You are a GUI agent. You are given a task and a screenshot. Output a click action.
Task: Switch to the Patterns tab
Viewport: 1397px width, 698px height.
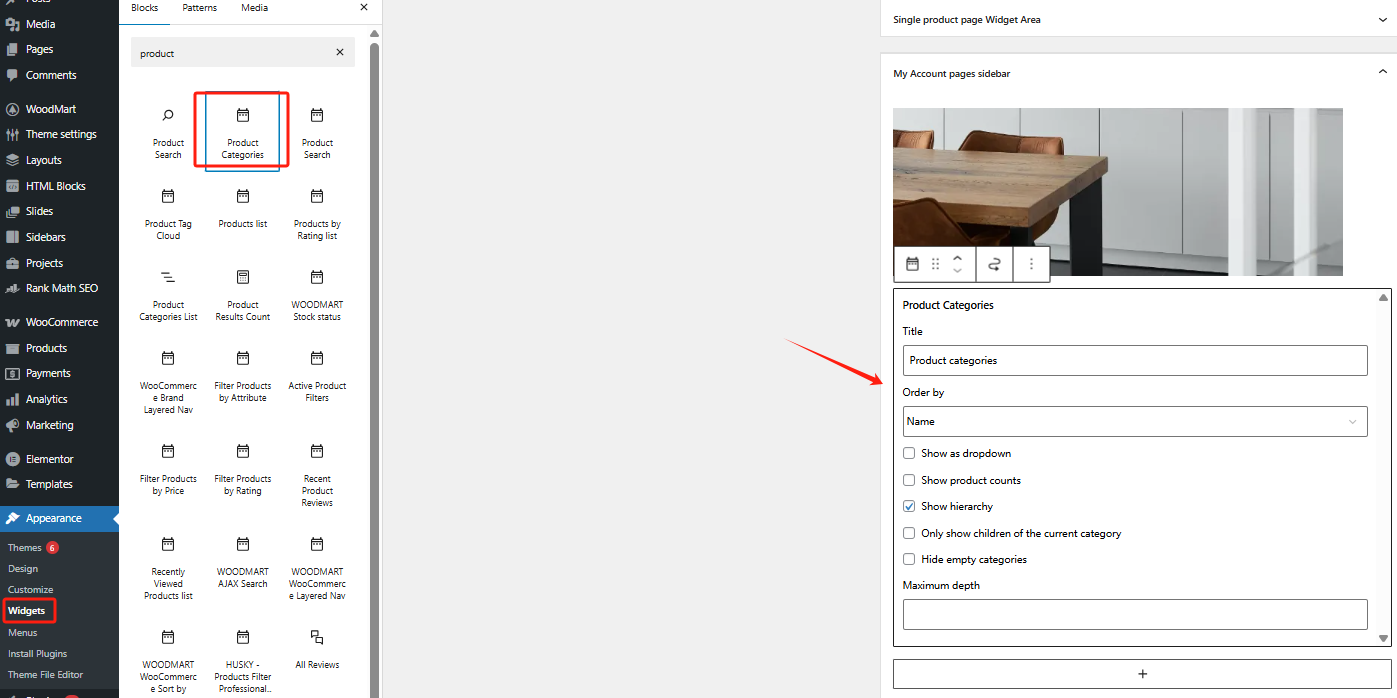[200, 8]
